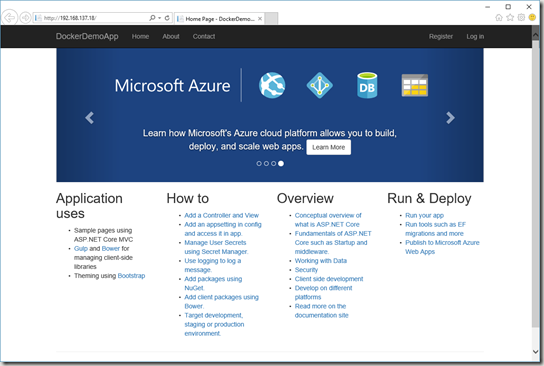
Task: Open Target development, staging or production link
Action: point(214,324)
